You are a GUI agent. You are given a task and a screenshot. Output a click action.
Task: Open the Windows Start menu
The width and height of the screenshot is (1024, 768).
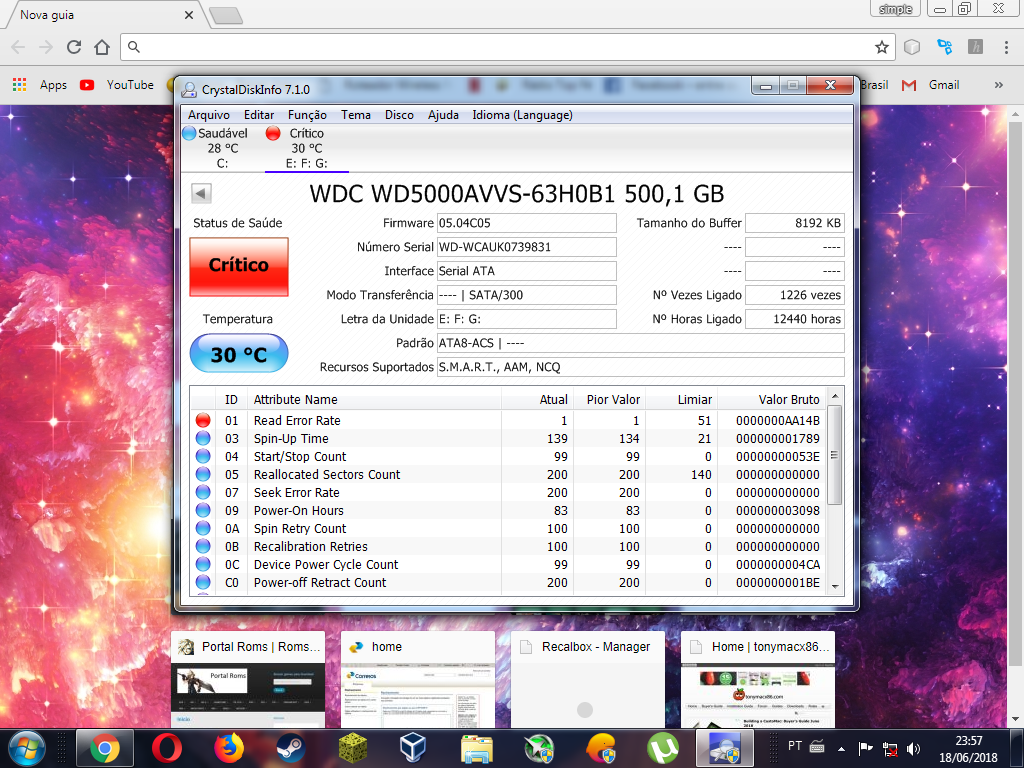(27, 748)
